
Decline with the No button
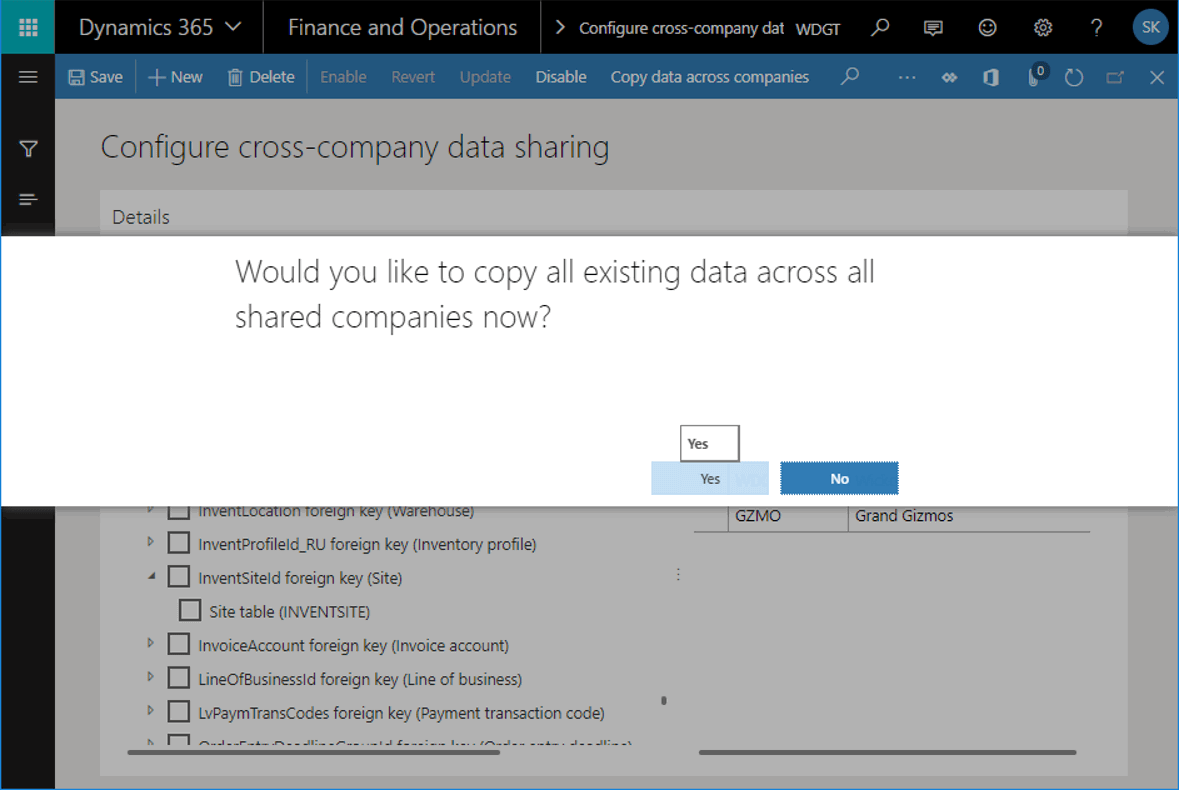point(839,479)
